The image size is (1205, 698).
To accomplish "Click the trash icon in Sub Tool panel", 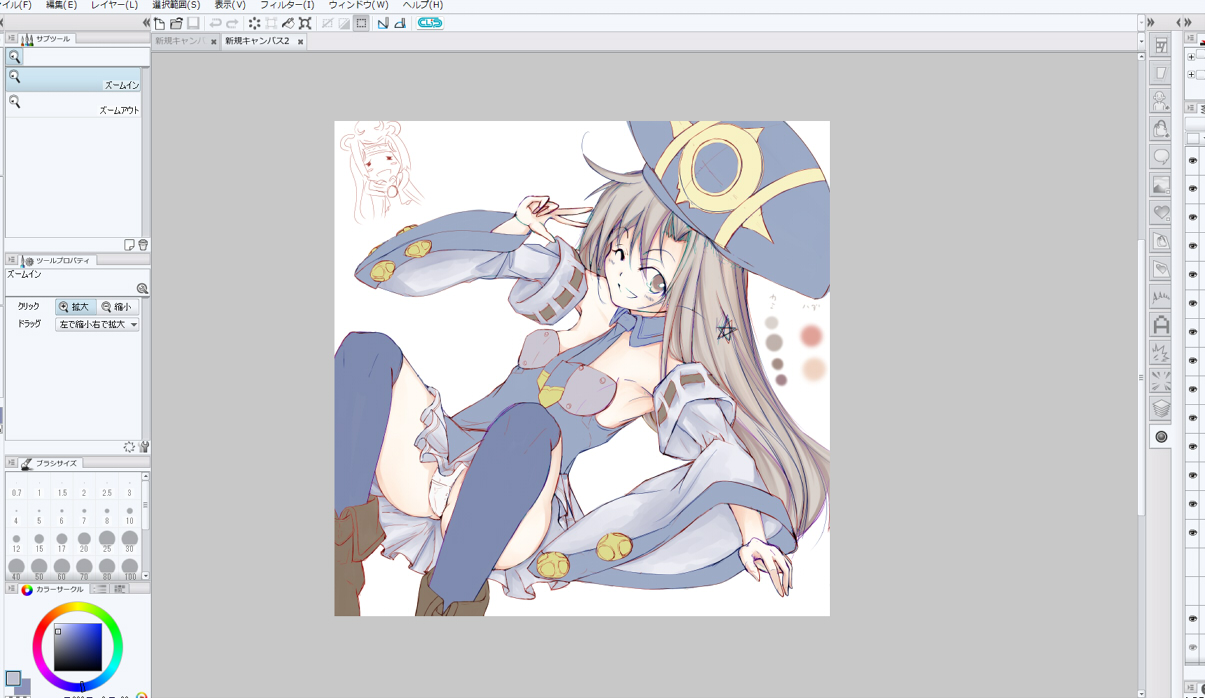I will pyautogui.click(x=143, y=245).
